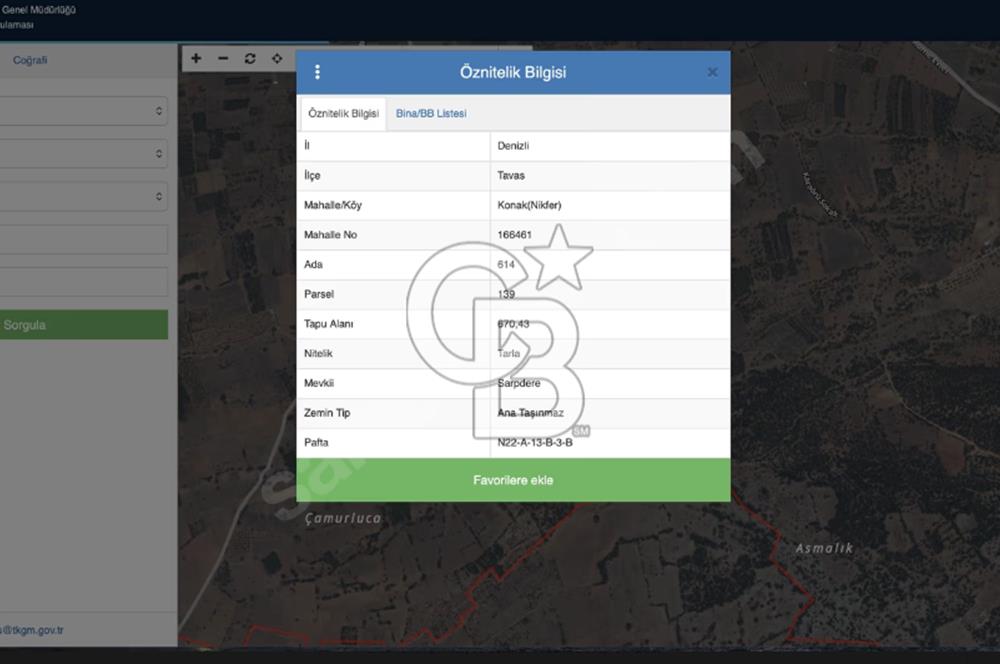Screen dimensions: 1000x664
Task: Click the Asmalık label on the map
Action: (825, 548)
